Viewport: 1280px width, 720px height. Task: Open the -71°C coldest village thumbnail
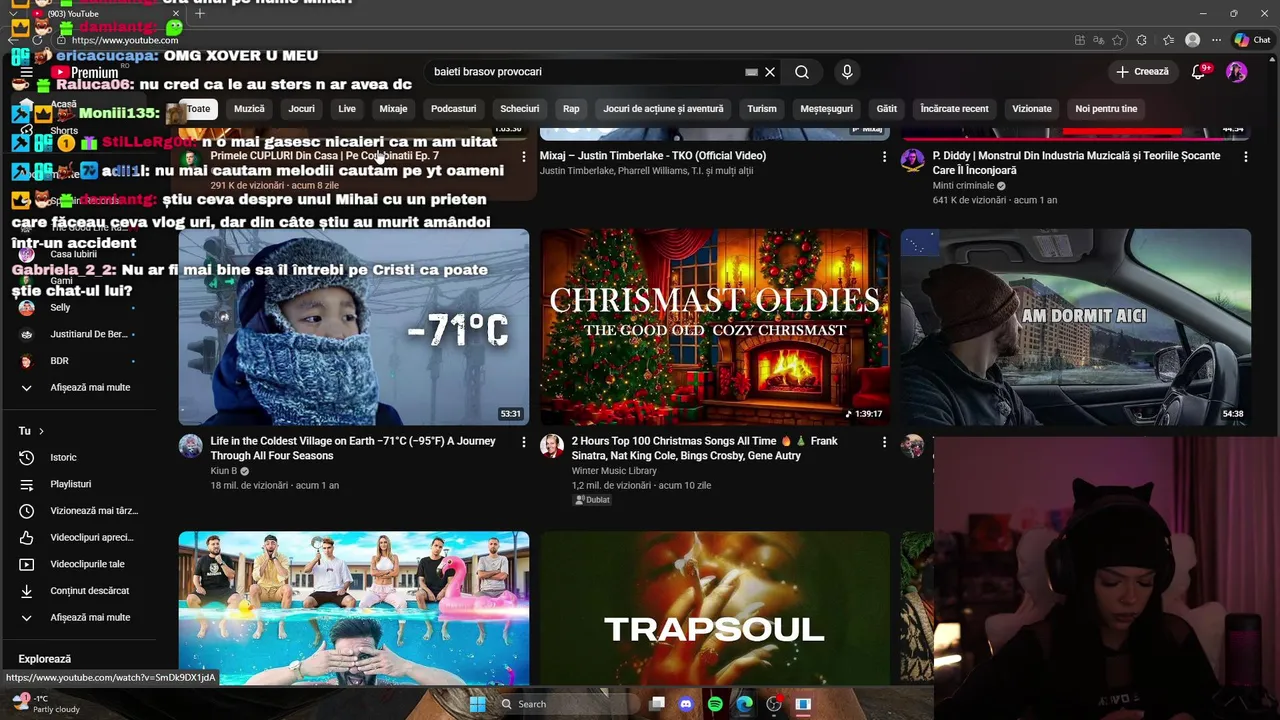coord(354,327)
